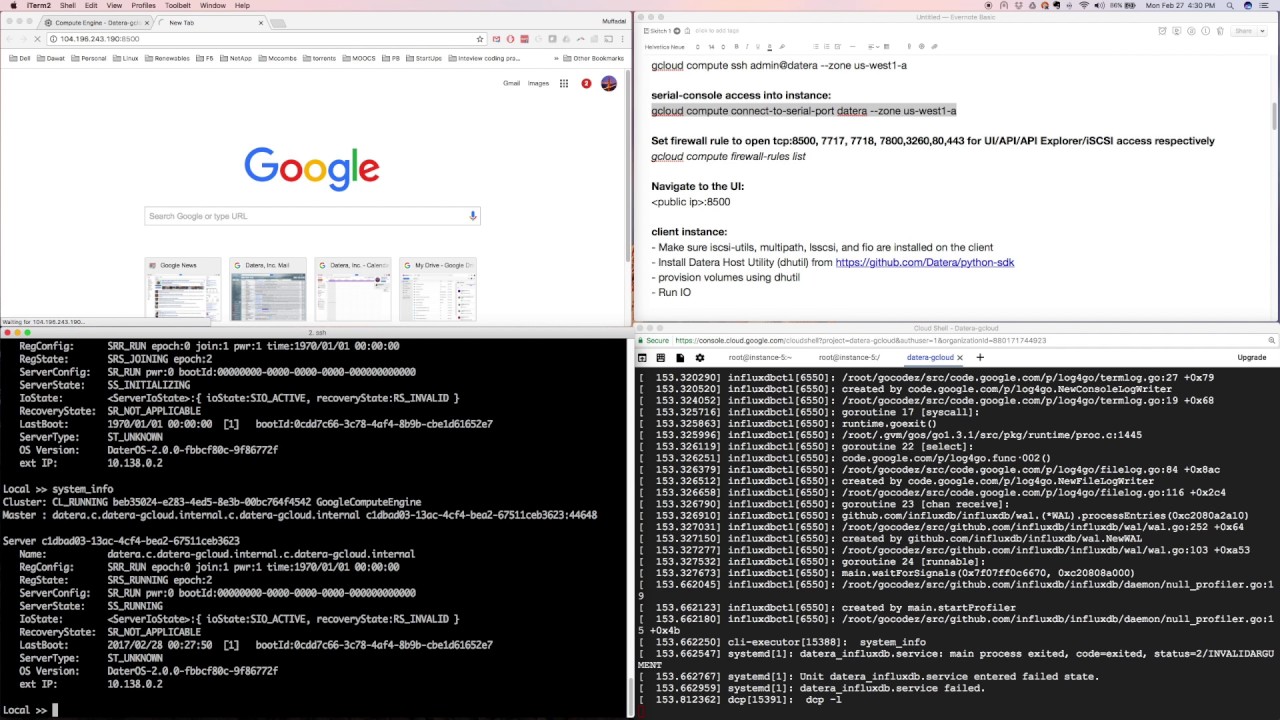This screenshot has width=1280, height=720.
Task: Open iTerm2 Toolbelt menu
Action: point(177,5)
